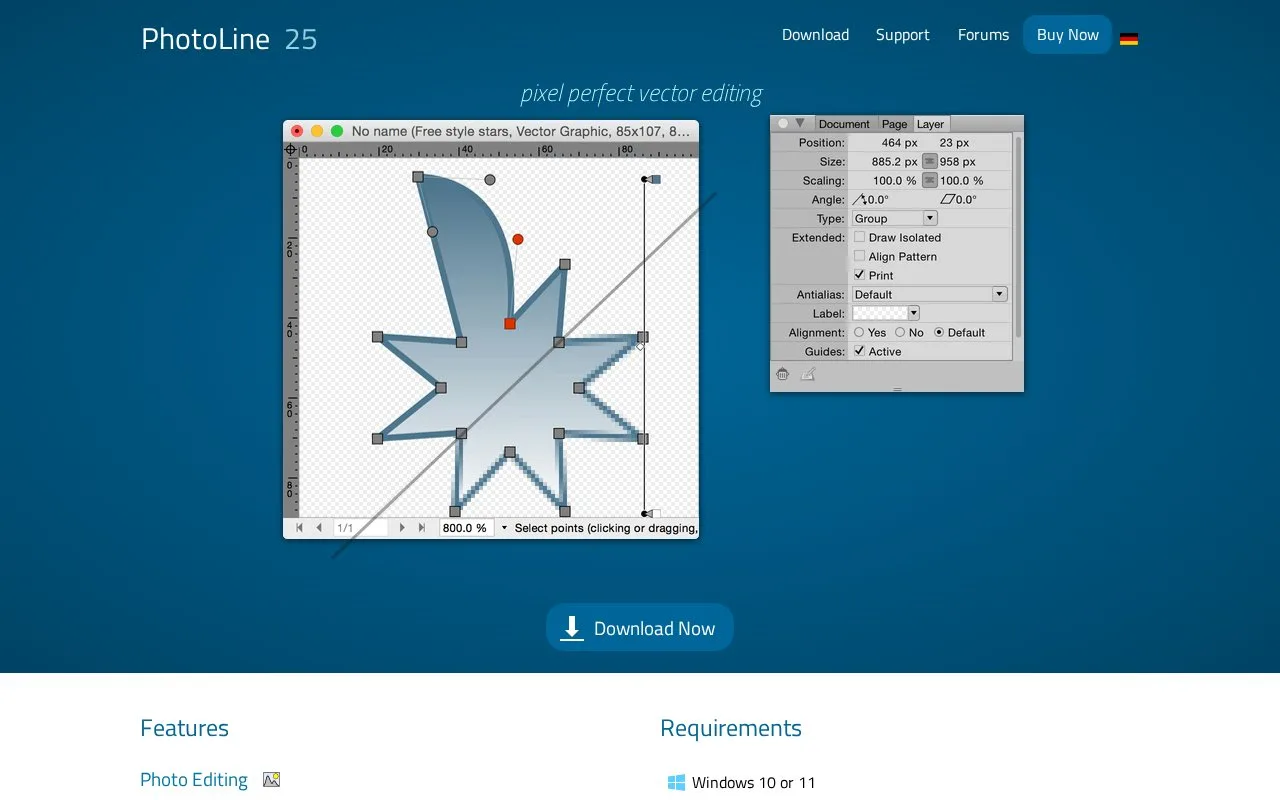Click the rotation angle icon
Viewport: 1280px width, 800px height.
[858, 199]
